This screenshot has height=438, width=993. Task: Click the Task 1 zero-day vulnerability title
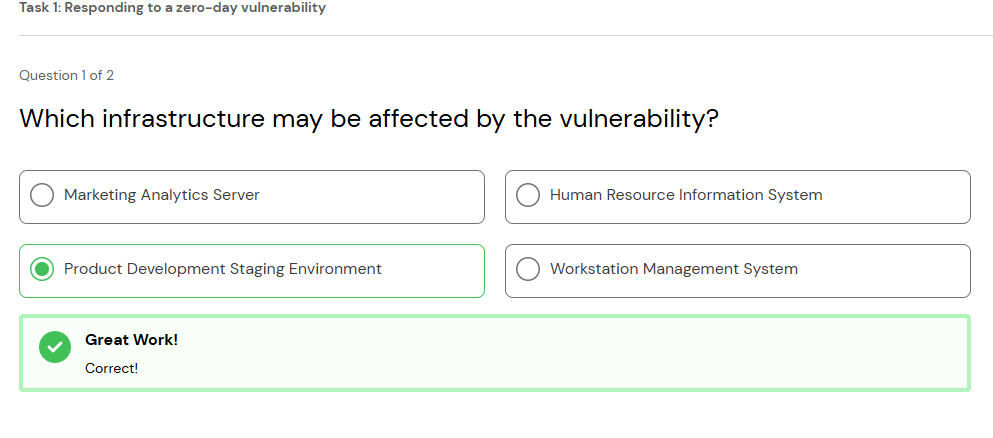[x=172, y=8]
